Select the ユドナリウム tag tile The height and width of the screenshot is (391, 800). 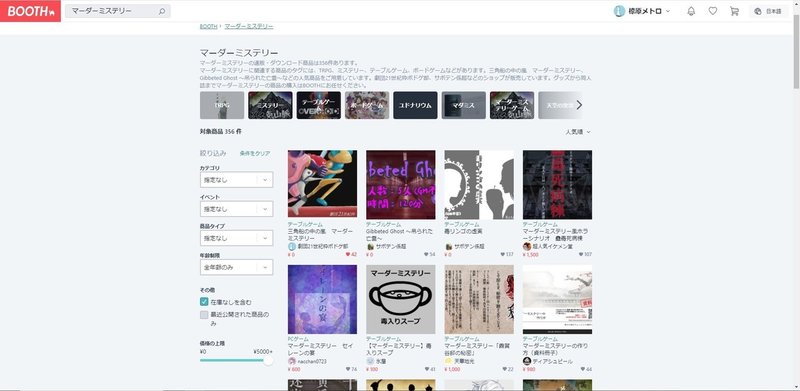(415, 105)
